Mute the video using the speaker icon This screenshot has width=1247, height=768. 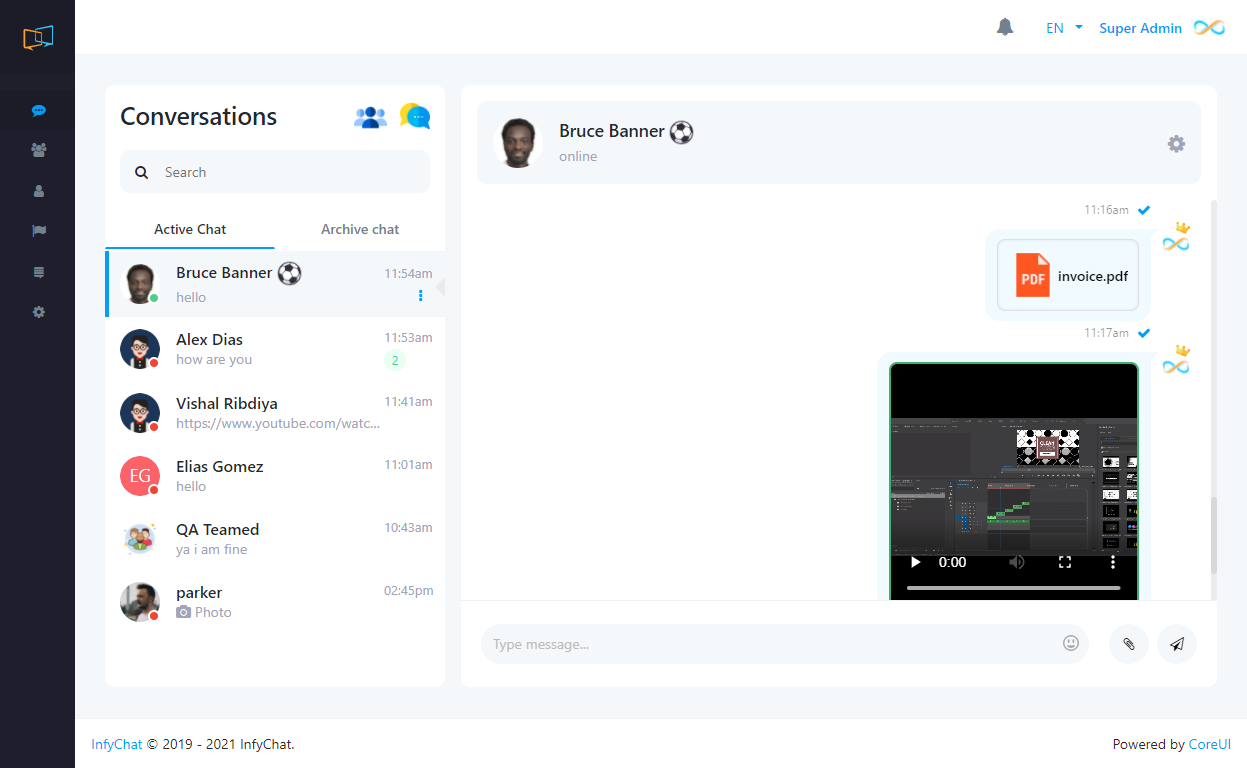pyautogui.click(x=1017, y=562)
